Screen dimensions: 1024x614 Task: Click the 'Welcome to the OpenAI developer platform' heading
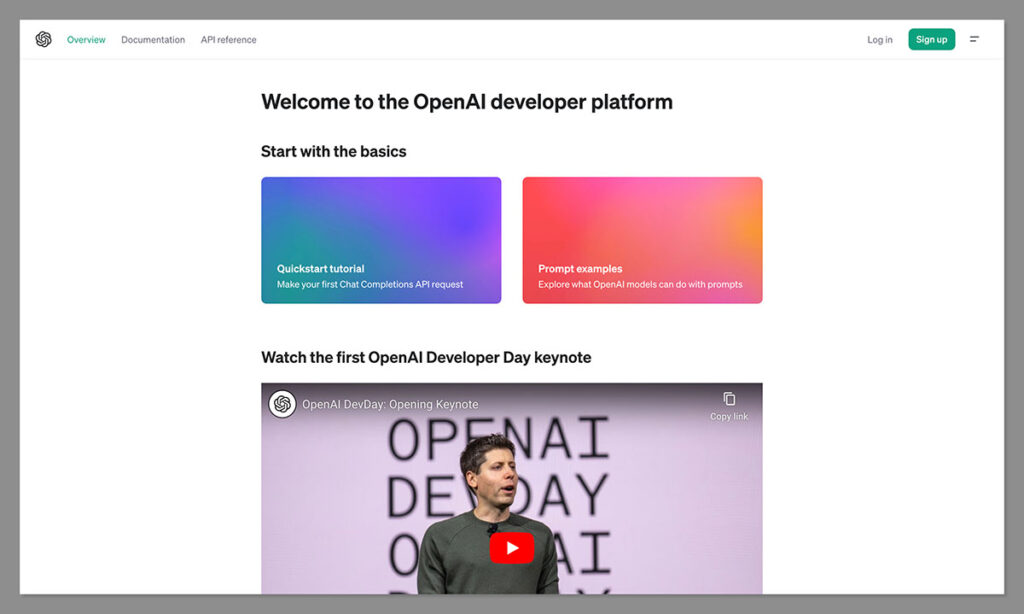[x=467, y=102]
